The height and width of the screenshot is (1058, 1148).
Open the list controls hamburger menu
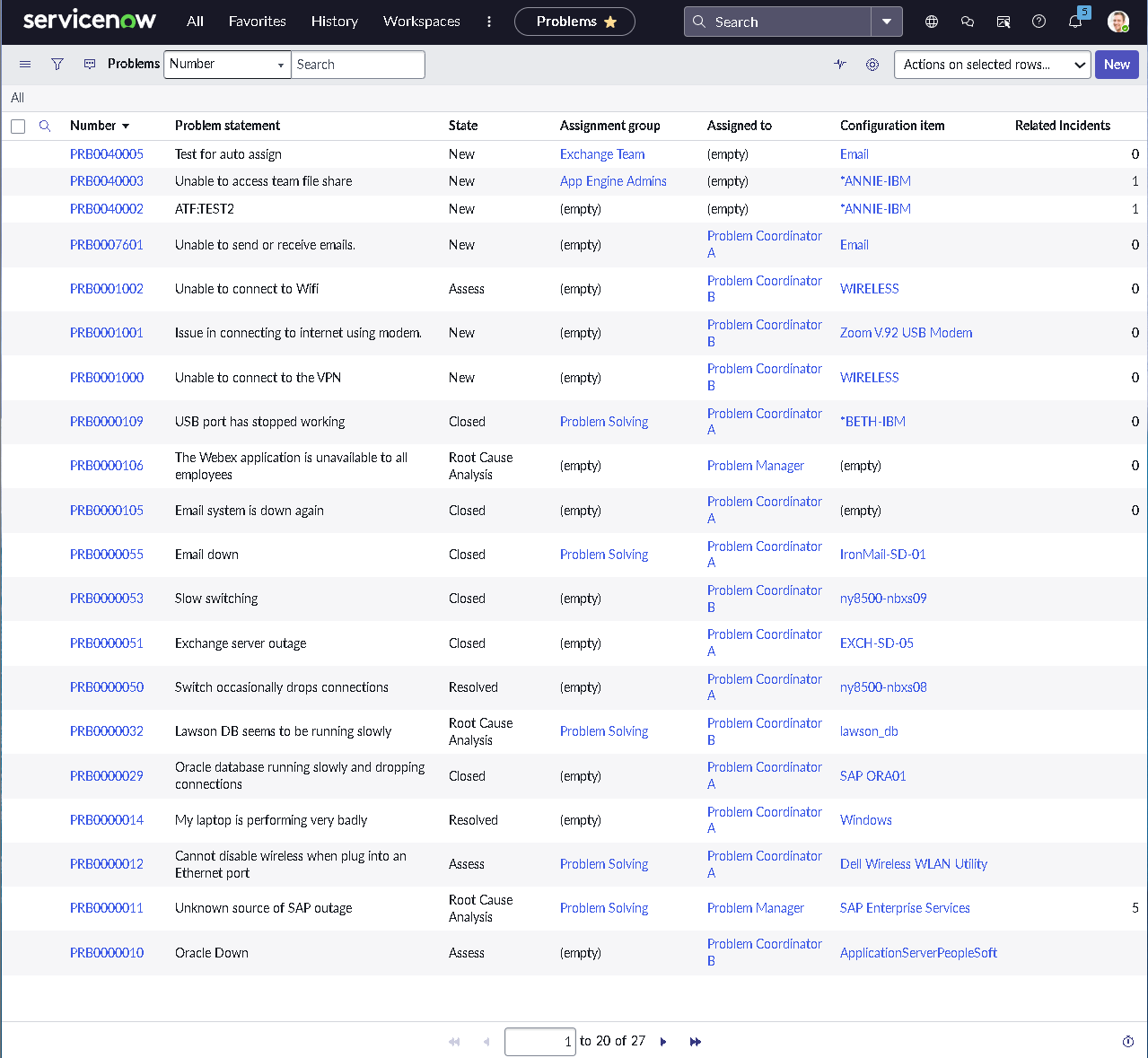pos(24,64)
